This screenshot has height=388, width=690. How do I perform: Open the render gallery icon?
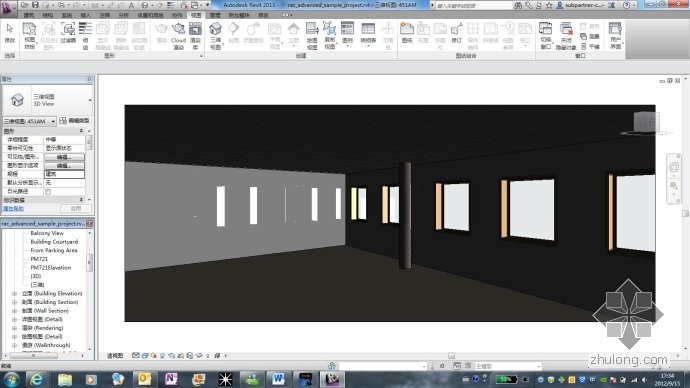tap(195, 34)
